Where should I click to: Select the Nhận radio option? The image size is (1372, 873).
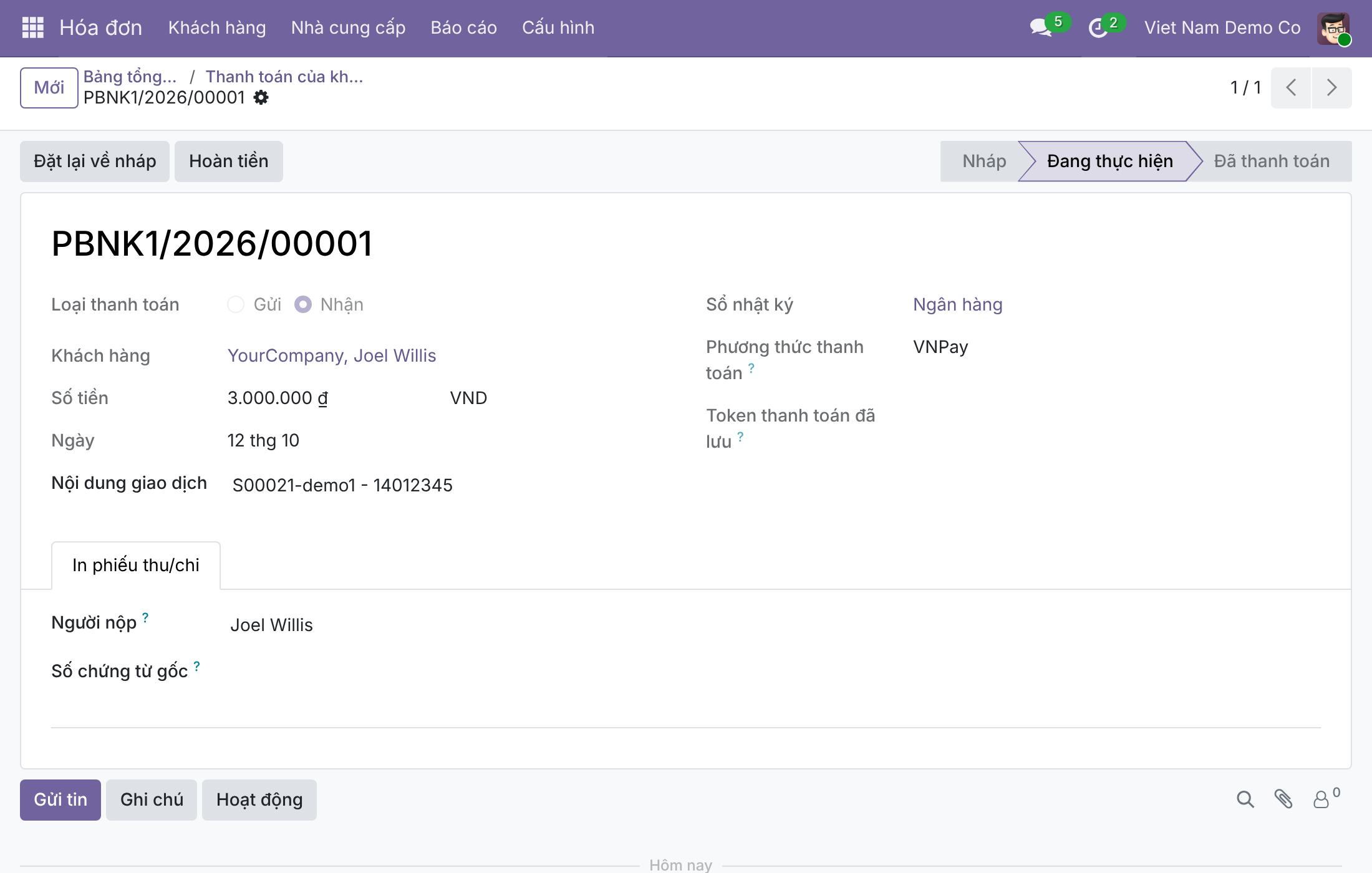(x=303, y=304)
